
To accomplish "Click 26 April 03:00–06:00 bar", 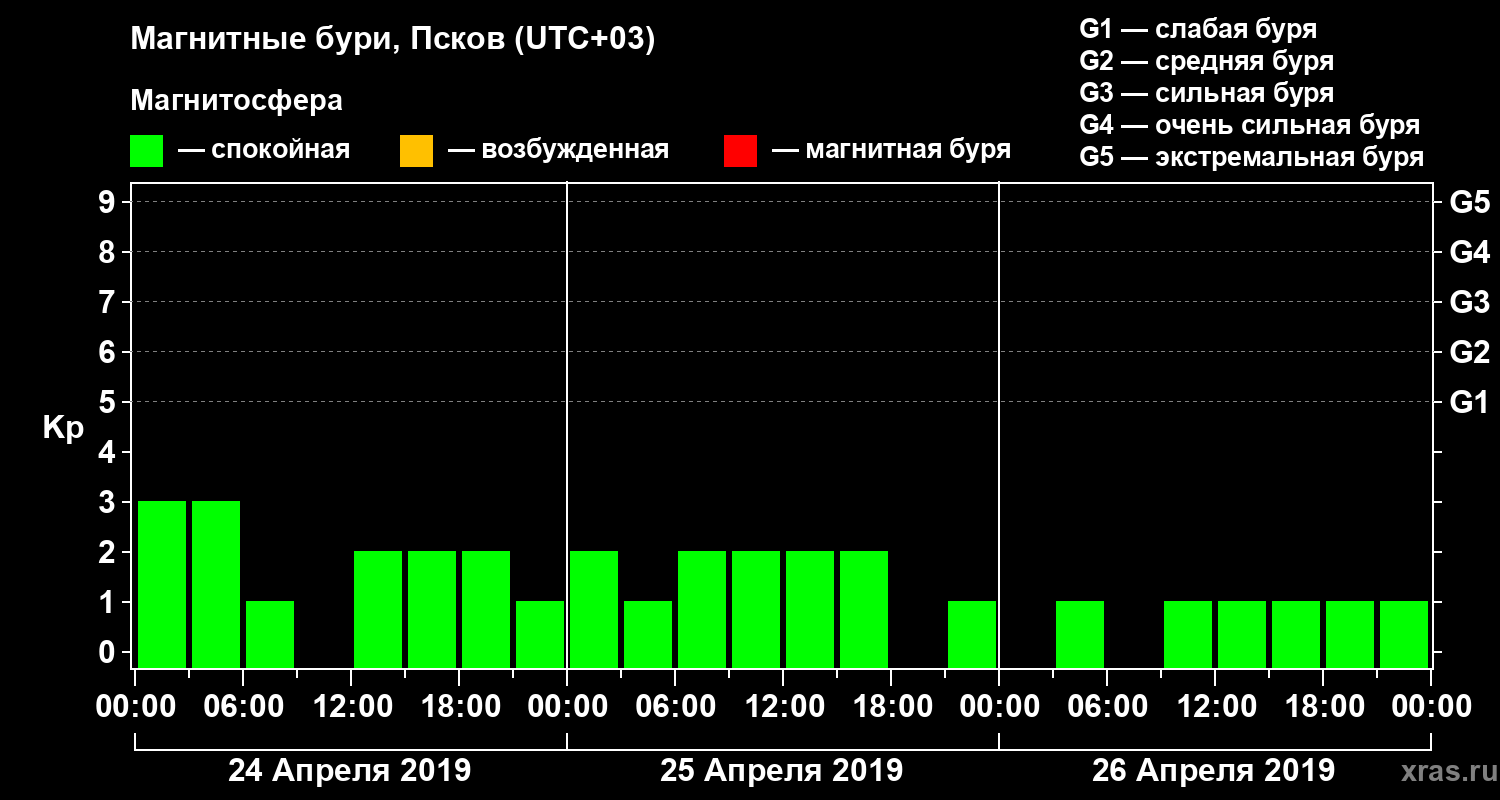I will (x=1080, y=634).
